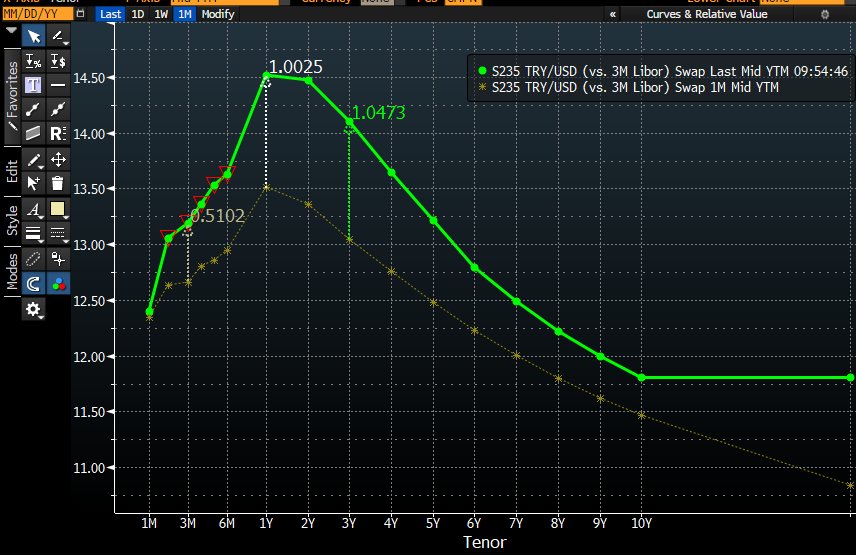The image size is (856, 555).
Task: Pick the add-selection cursor tool
Action: 33,183
